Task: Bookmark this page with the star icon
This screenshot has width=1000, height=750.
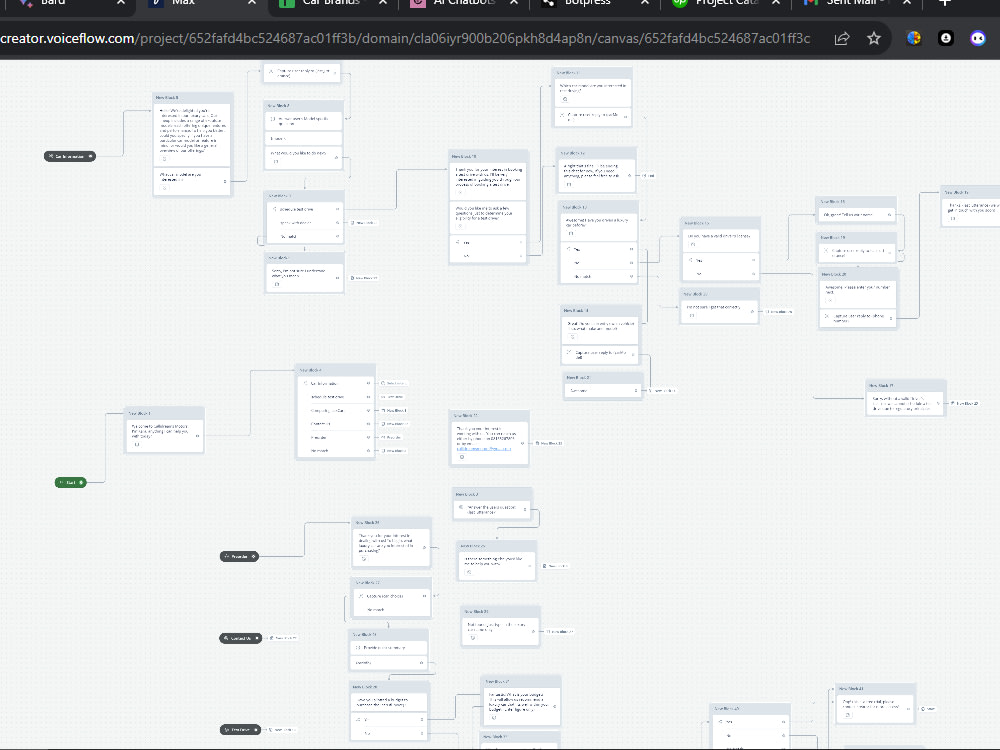Action: coord(874,38)
